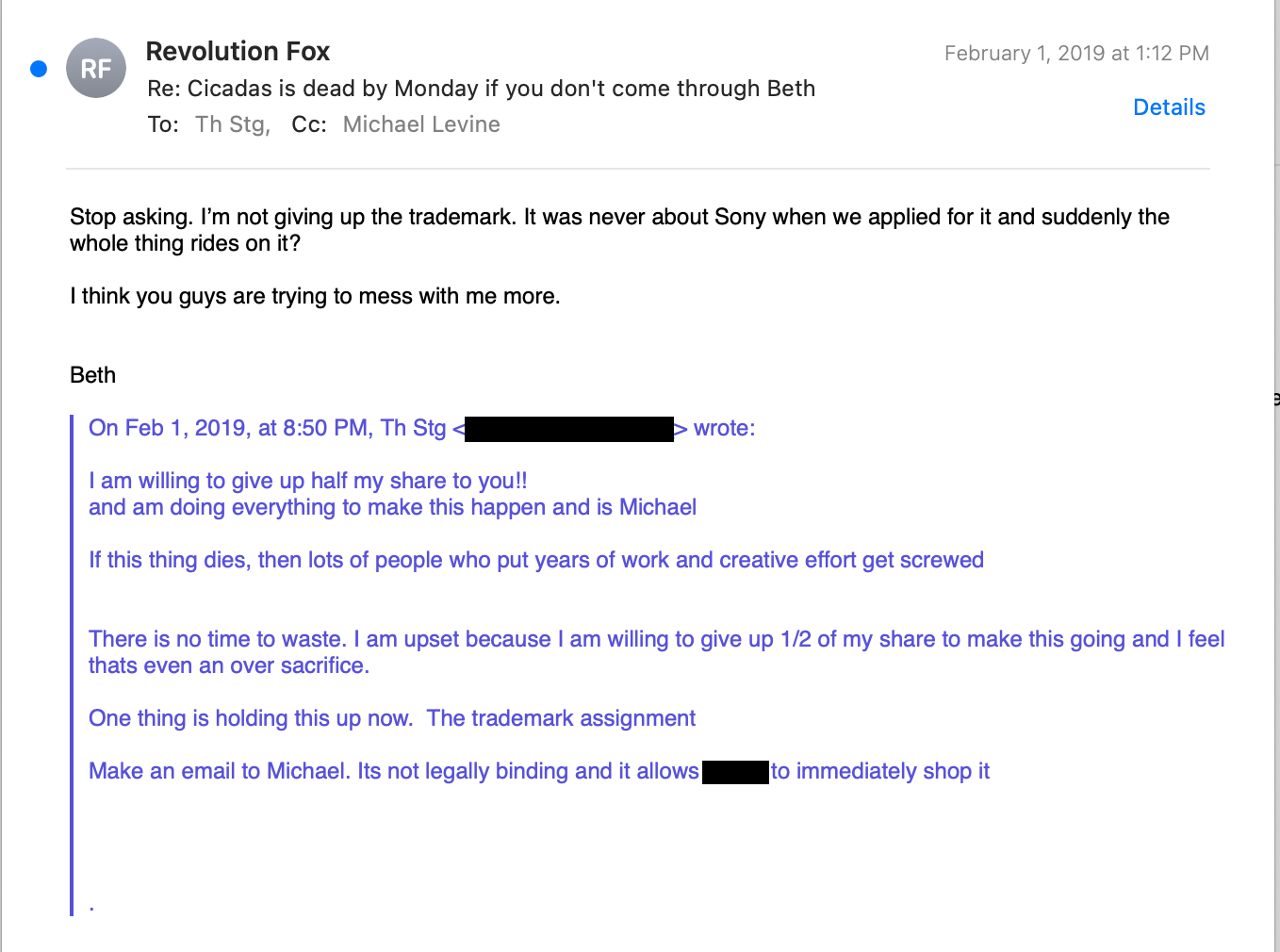Image resolution: width=1280 pixels, height=952 pixels.
Task: Click the redacted email address in quote
Action: click(x=569, y=429)
